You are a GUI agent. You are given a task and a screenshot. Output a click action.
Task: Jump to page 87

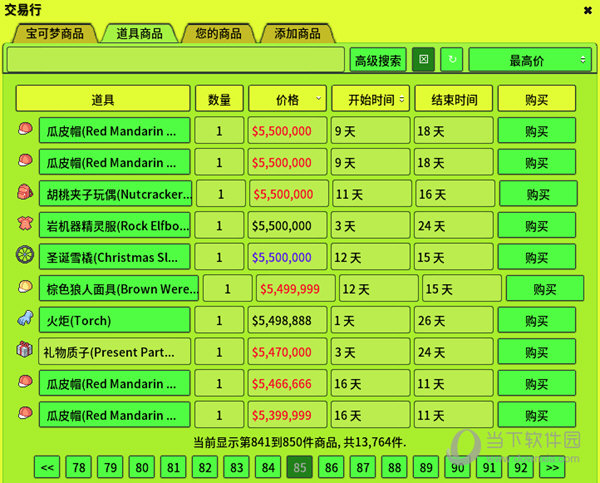click(x=363, y=467)
